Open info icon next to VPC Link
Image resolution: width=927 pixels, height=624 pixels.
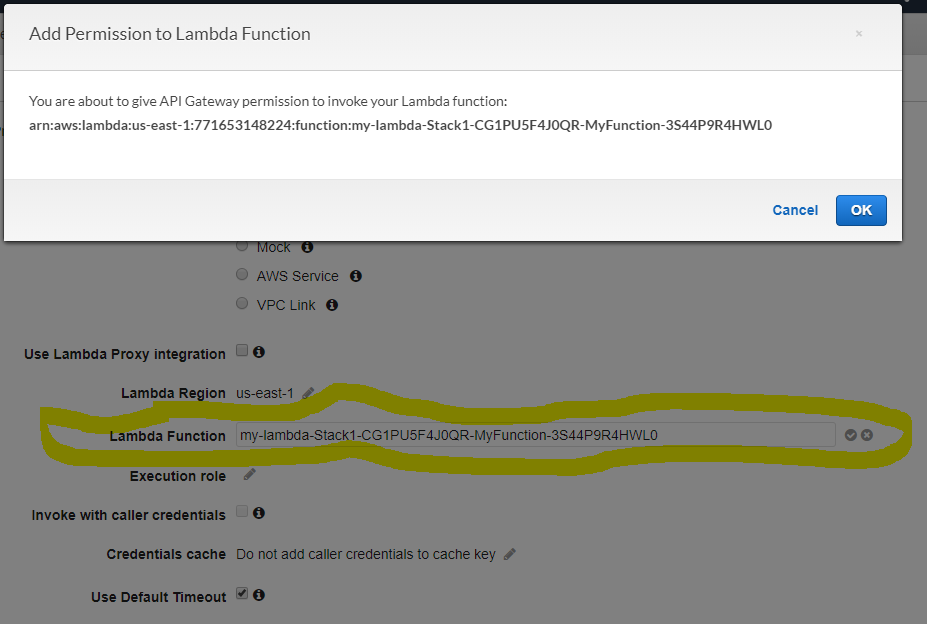tap(332, 305)
